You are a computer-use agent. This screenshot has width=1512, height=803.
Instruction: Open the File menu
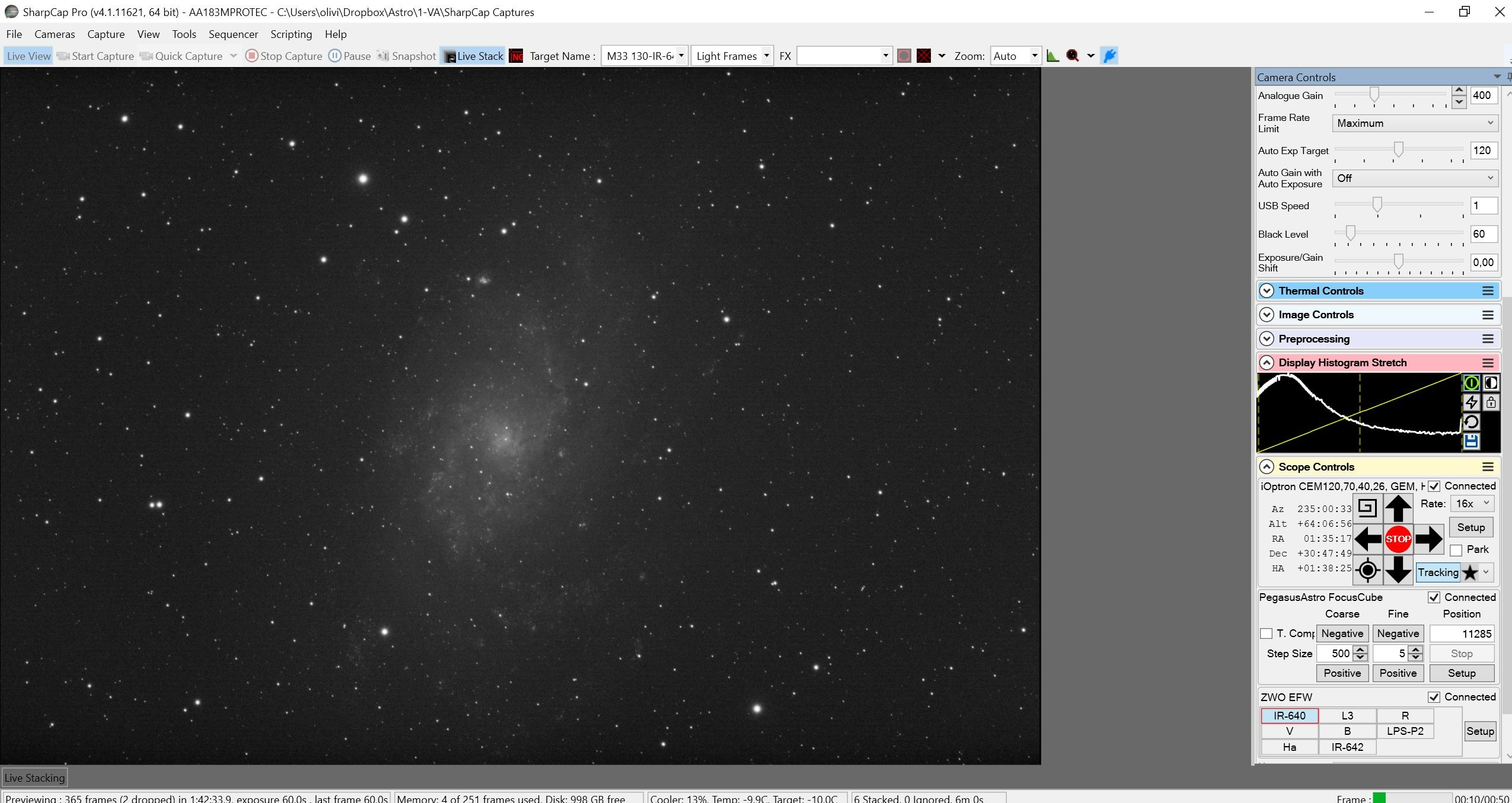[x=14, y=34]
